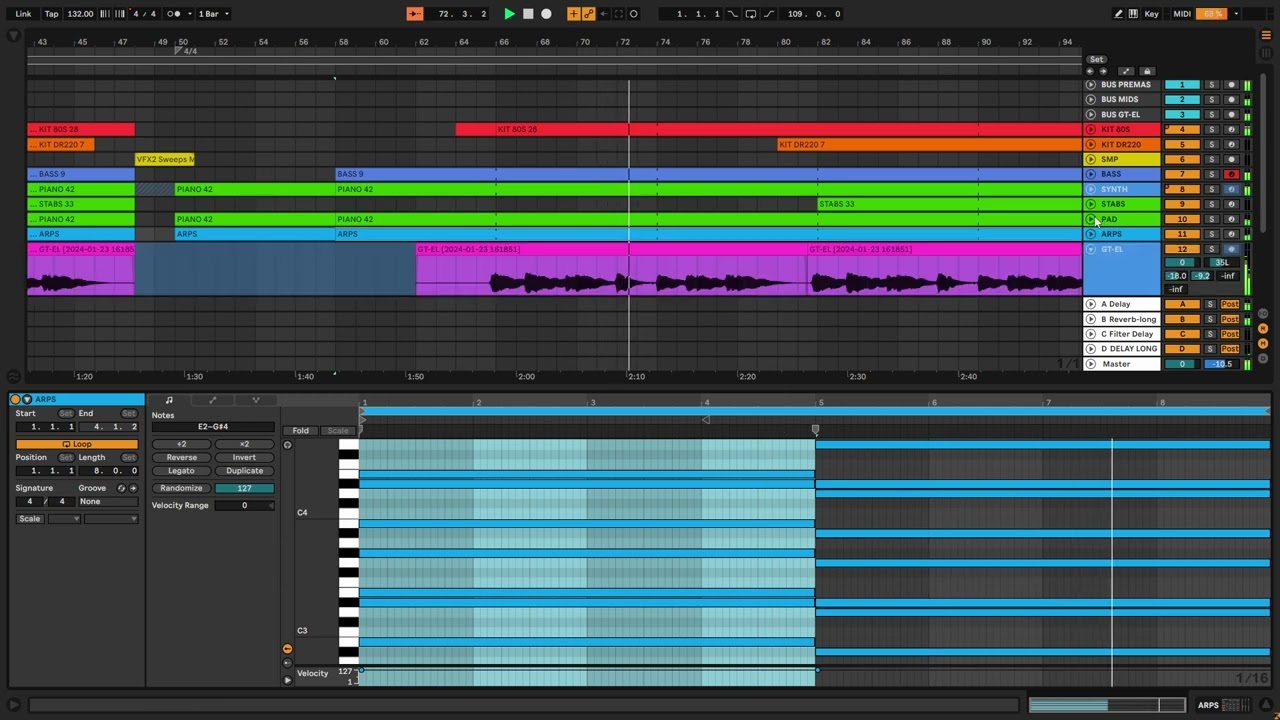1280x720 pixels.
Task: Solo the ARPS track
Action: point(1211,234)
